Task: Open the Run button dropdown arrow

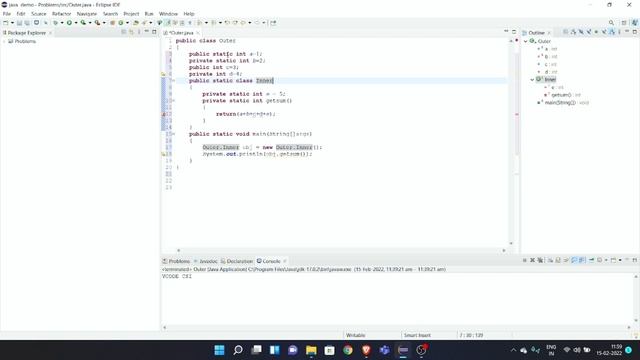Action: pos(76,23)
